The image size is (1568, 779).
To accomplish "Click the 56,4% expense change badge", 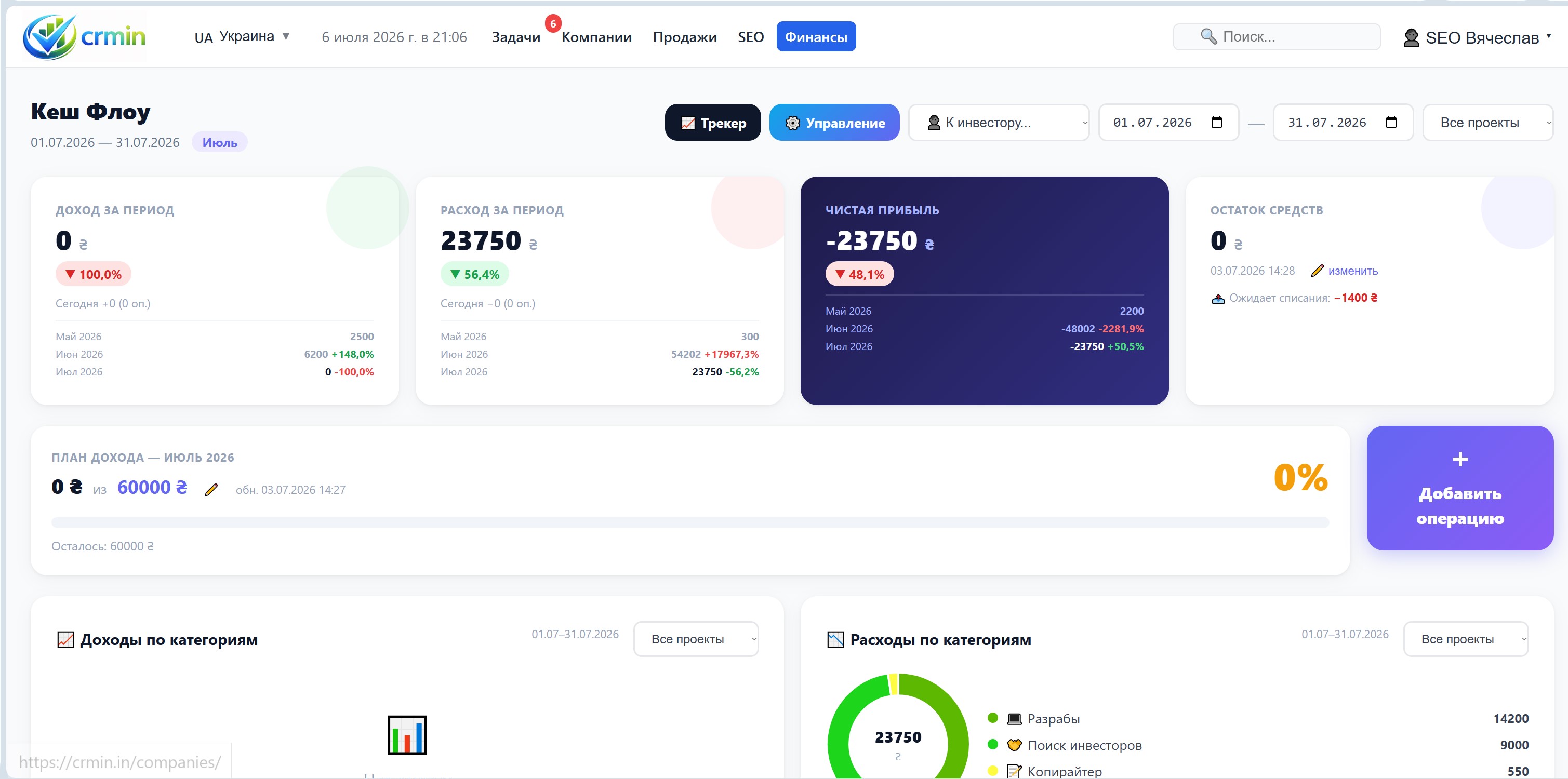I will (474, 274).
